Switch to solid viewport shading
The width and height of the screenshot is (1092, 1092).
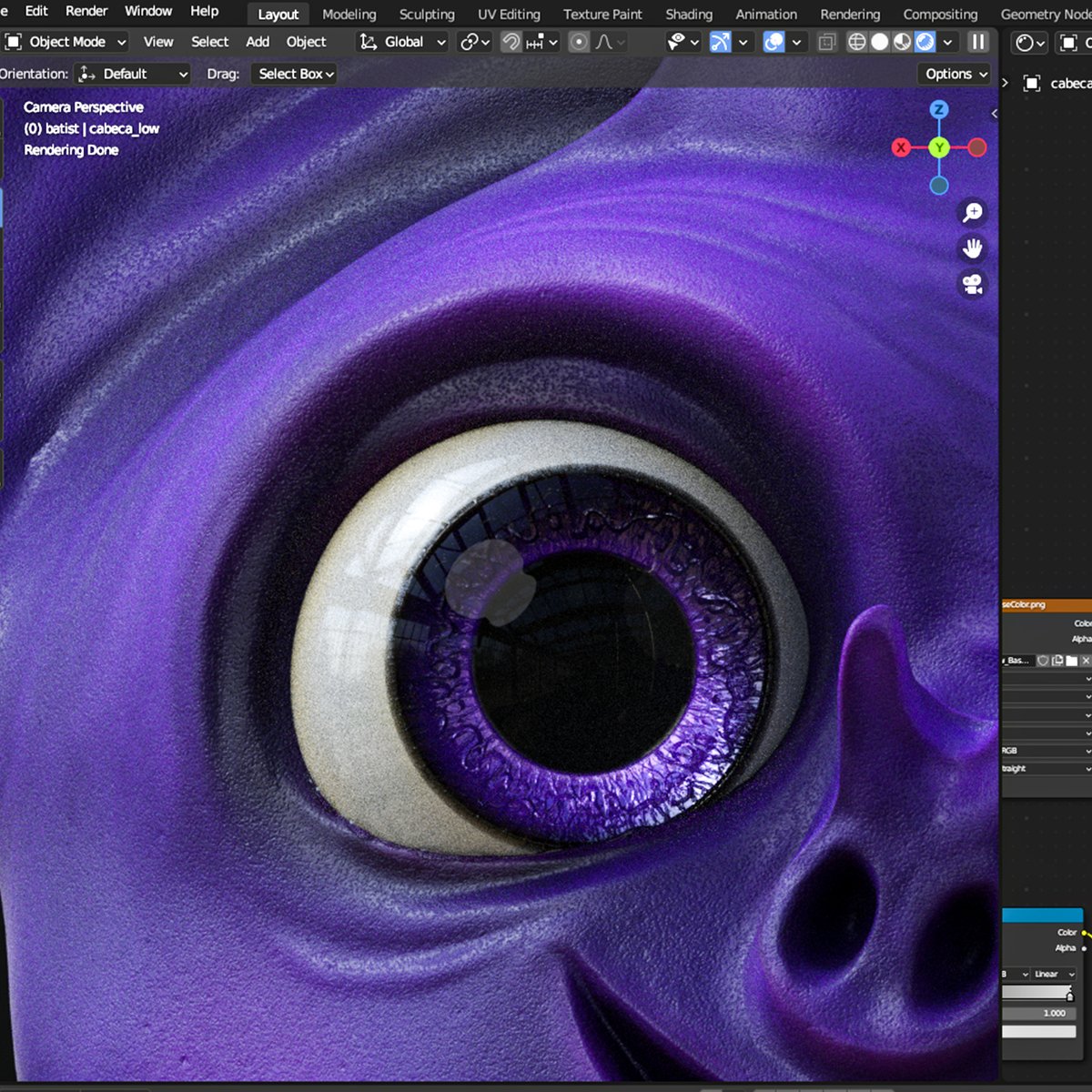click(x=880, y=42)
